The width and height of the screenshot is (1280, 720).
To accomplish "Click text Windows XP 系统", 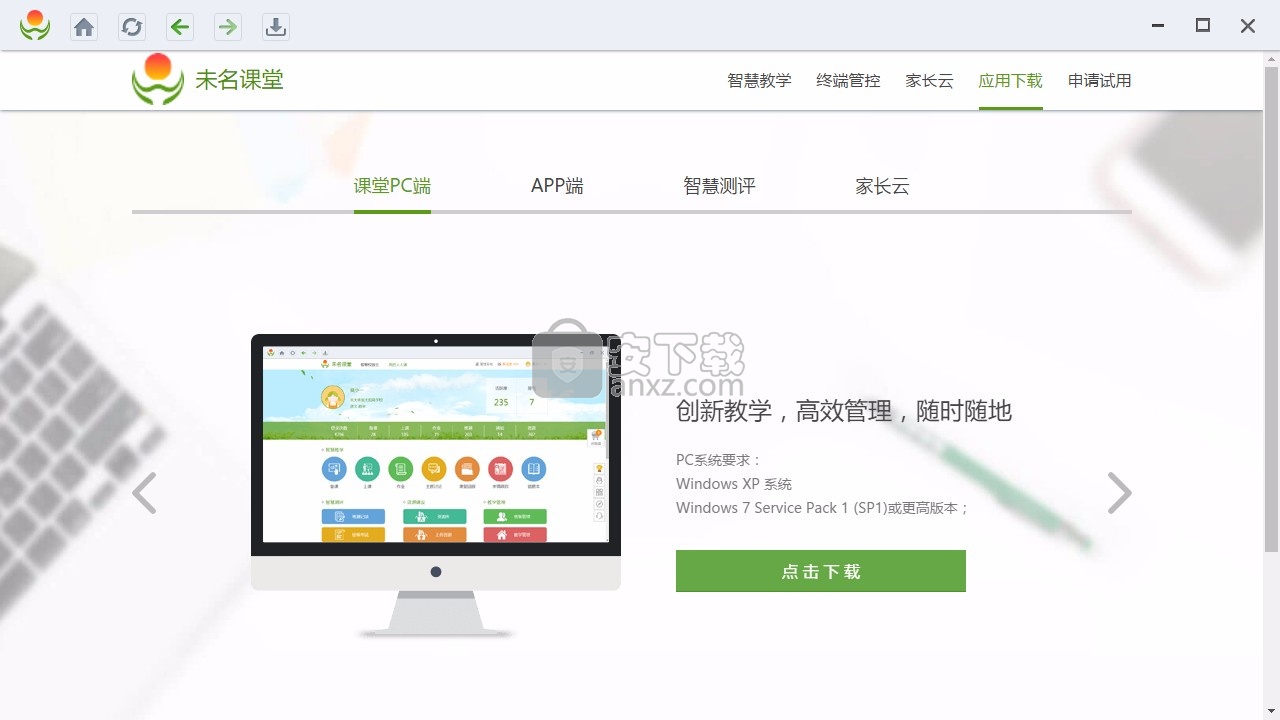I will 734,484.
